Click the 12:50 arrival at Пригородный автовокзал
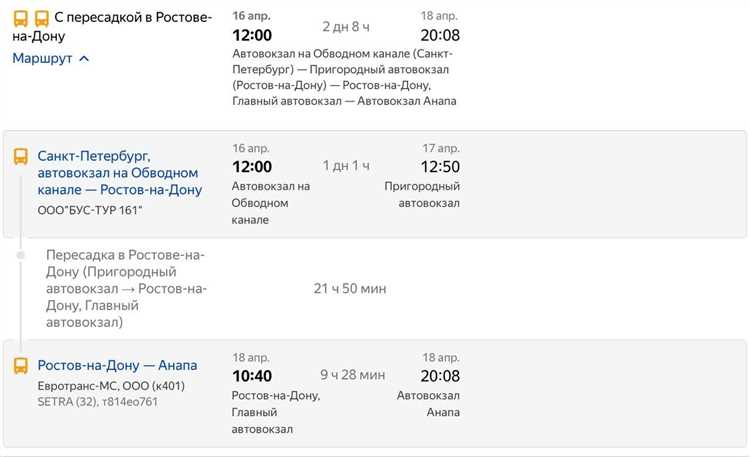 tap(440, 167)
